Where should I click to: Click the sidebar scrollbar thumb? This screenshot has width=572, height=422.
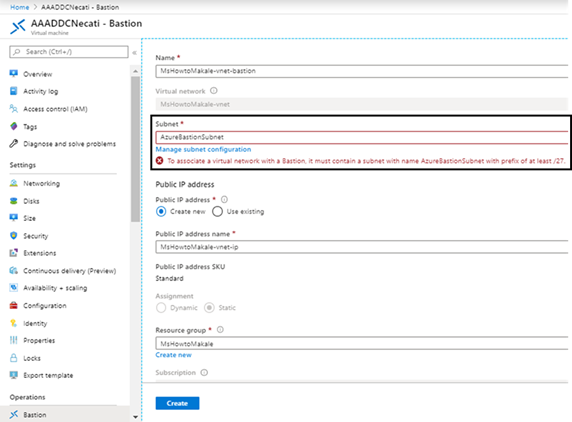tap(135, 149)
